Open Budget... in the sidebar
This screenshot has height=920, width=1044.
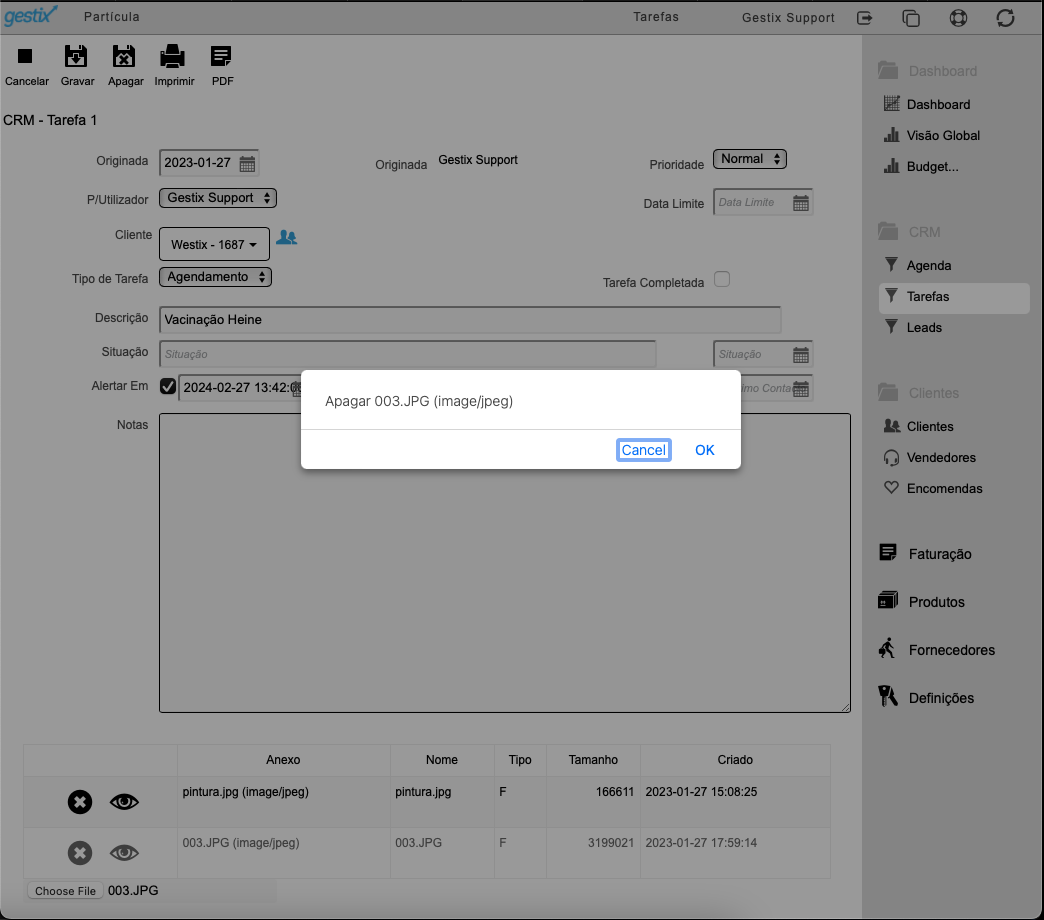click(932, 166)
